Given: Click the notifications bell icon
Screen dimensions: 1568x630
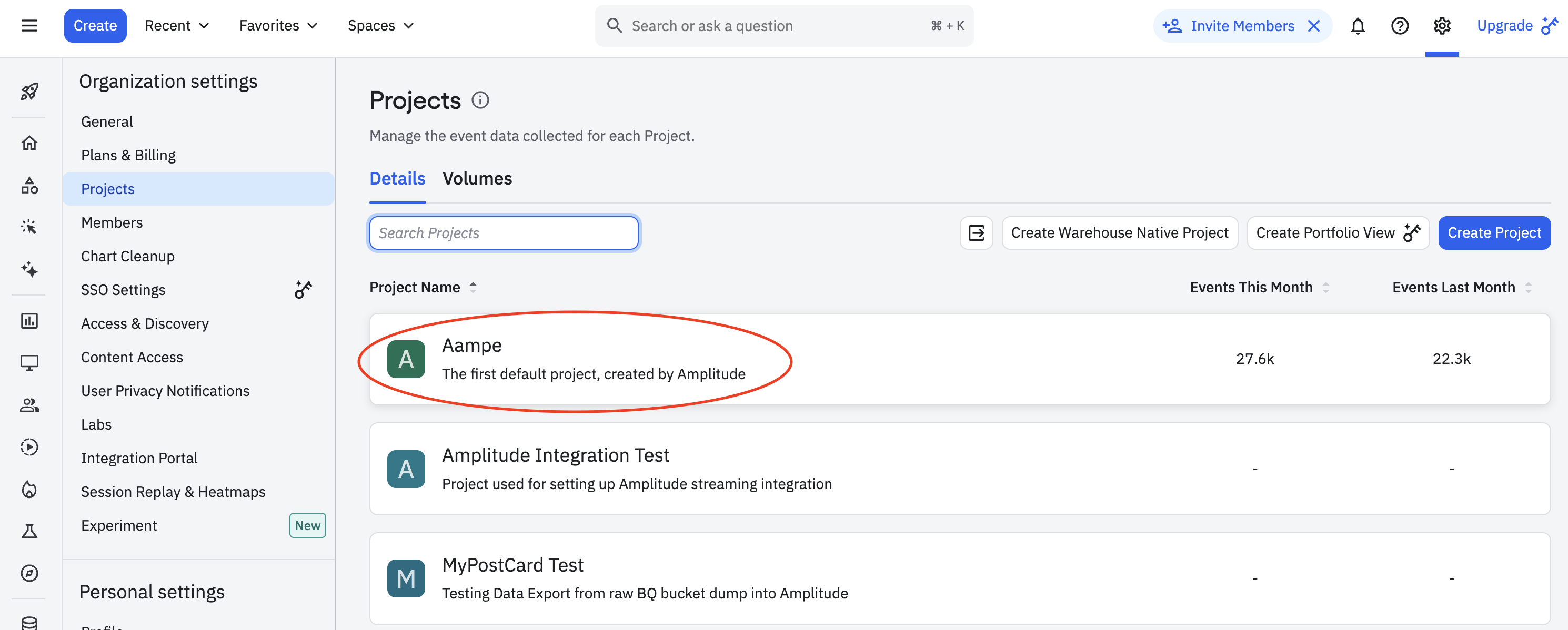Looking at the screenshot, I should tap(1358, 26).
